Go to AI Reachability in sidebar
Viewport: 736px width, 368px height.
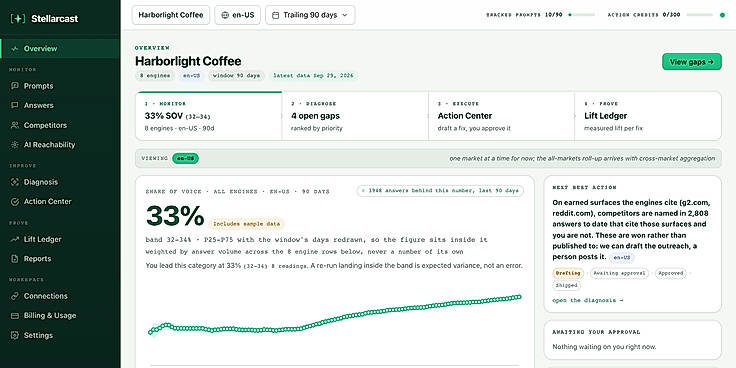tap(60, 145)
